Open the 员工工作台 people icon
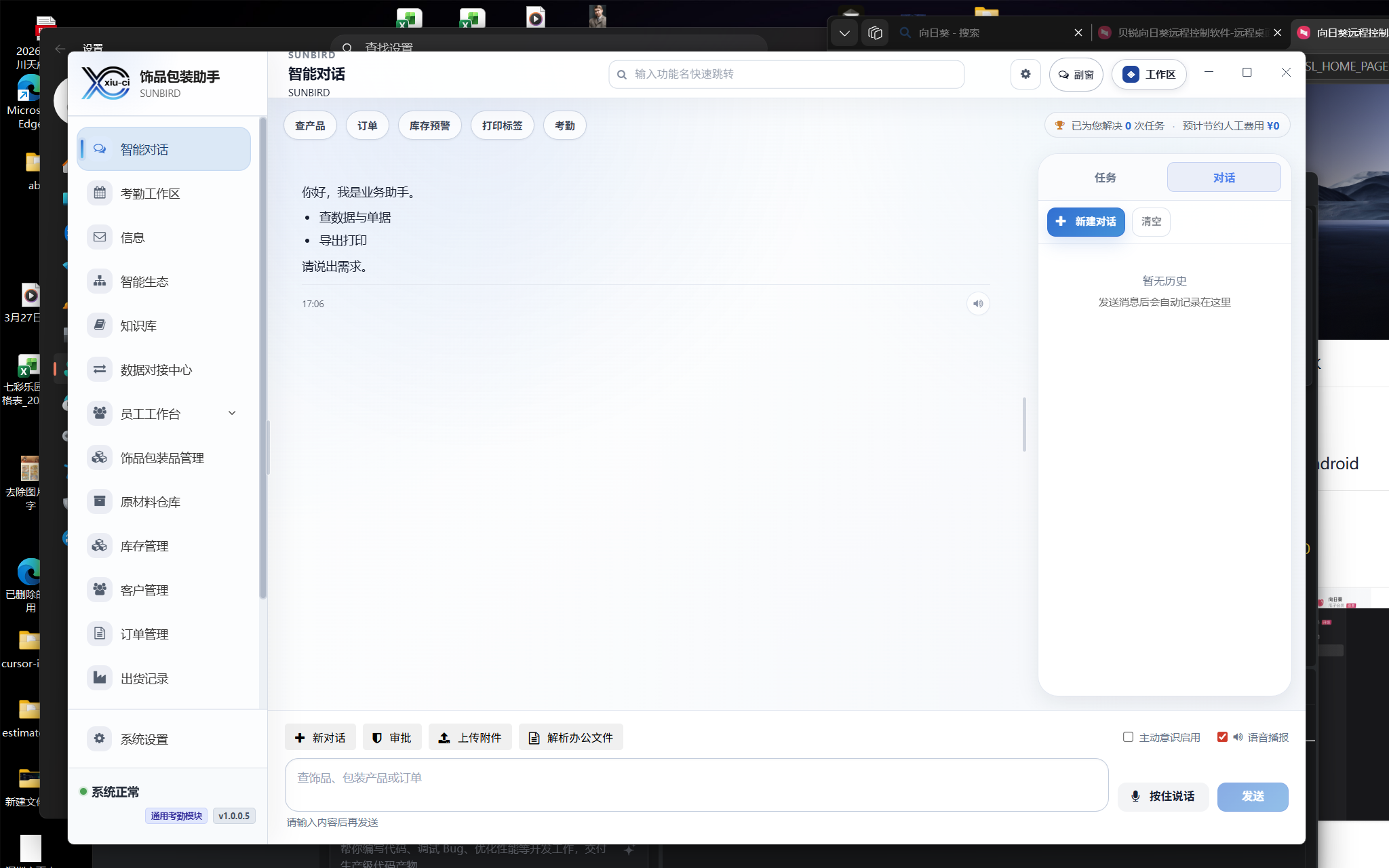The height and width of the screenshot is (868, 1389). tap(100, 413)
